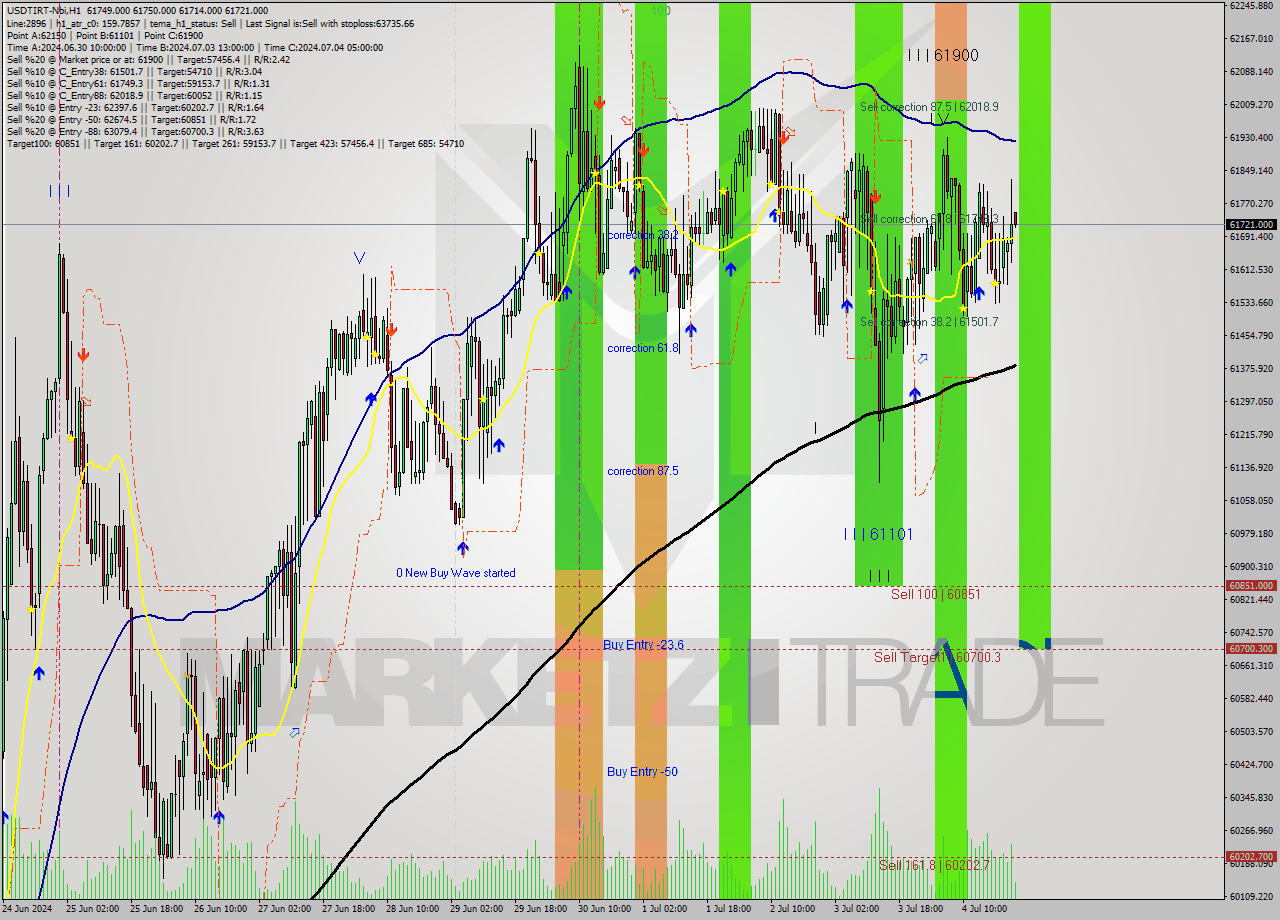Click the 'Line:2896' indicator status line
The width and height of the screenshot is (1280, 920).
[x=210, y=23]
